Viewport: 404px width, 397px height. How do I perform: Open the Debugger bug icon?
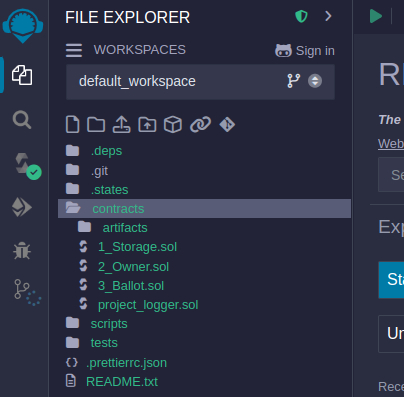(22, 250)
